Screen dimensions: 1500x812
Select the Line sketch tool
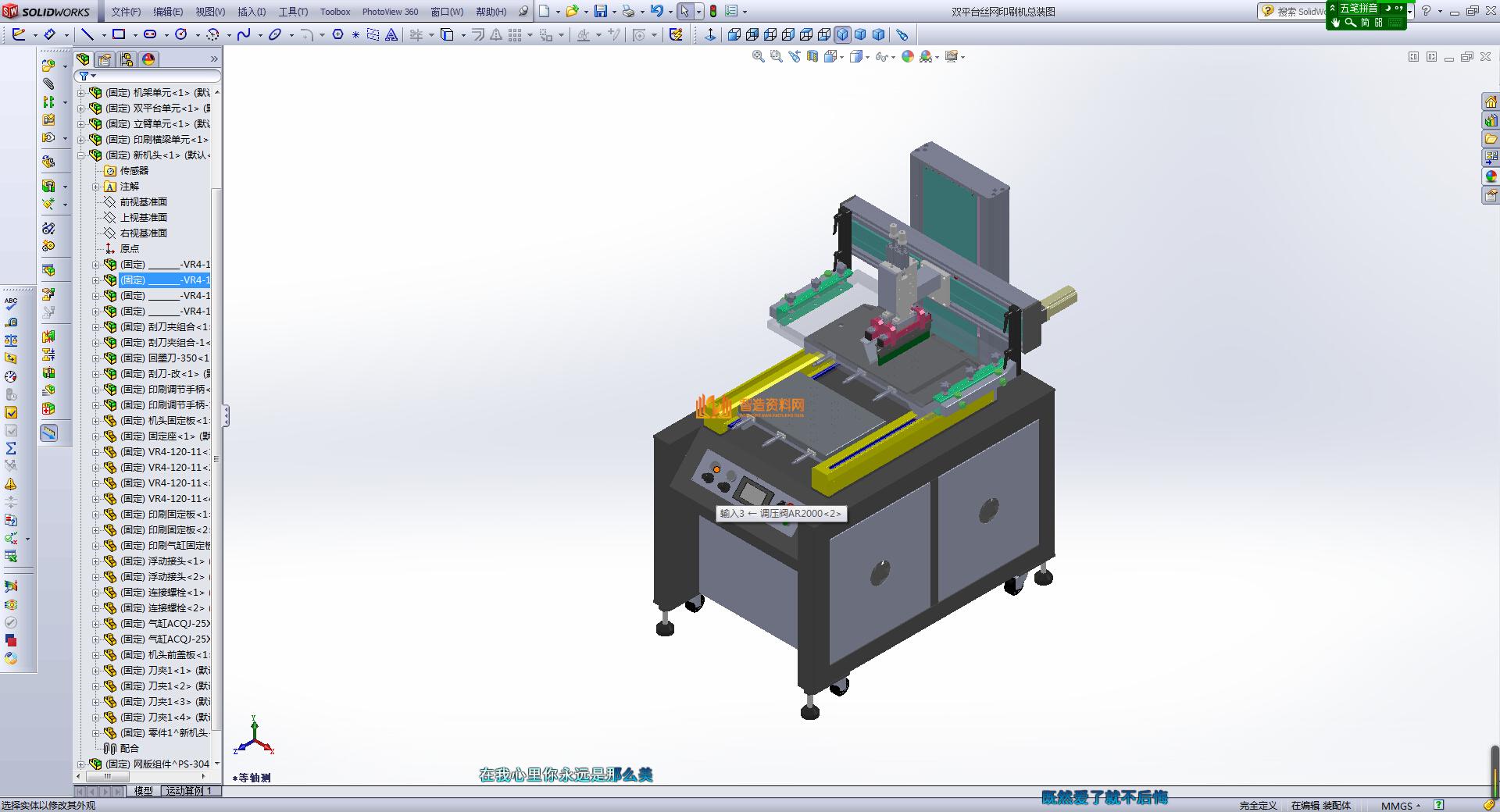point(87,34)
